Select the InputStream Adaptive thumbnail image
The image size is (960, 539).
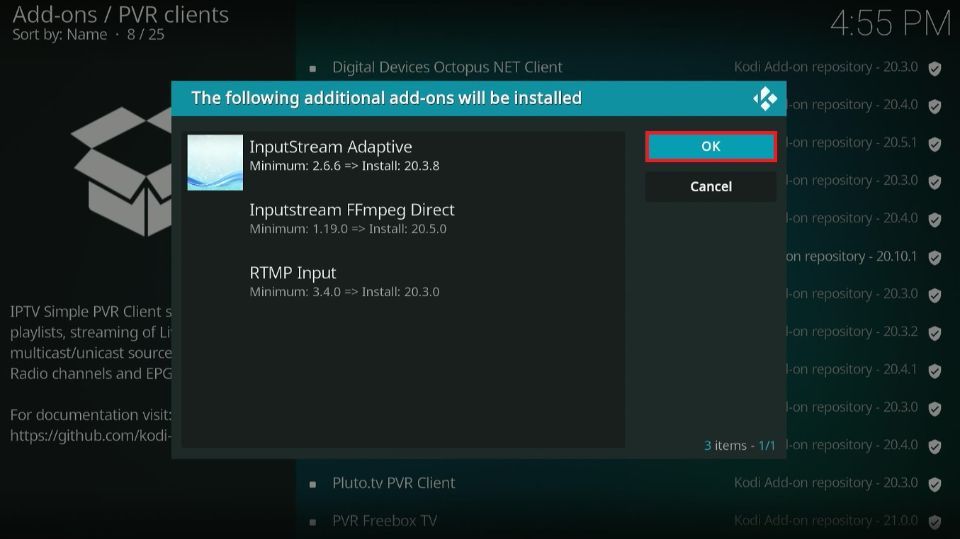coord(215,162)
